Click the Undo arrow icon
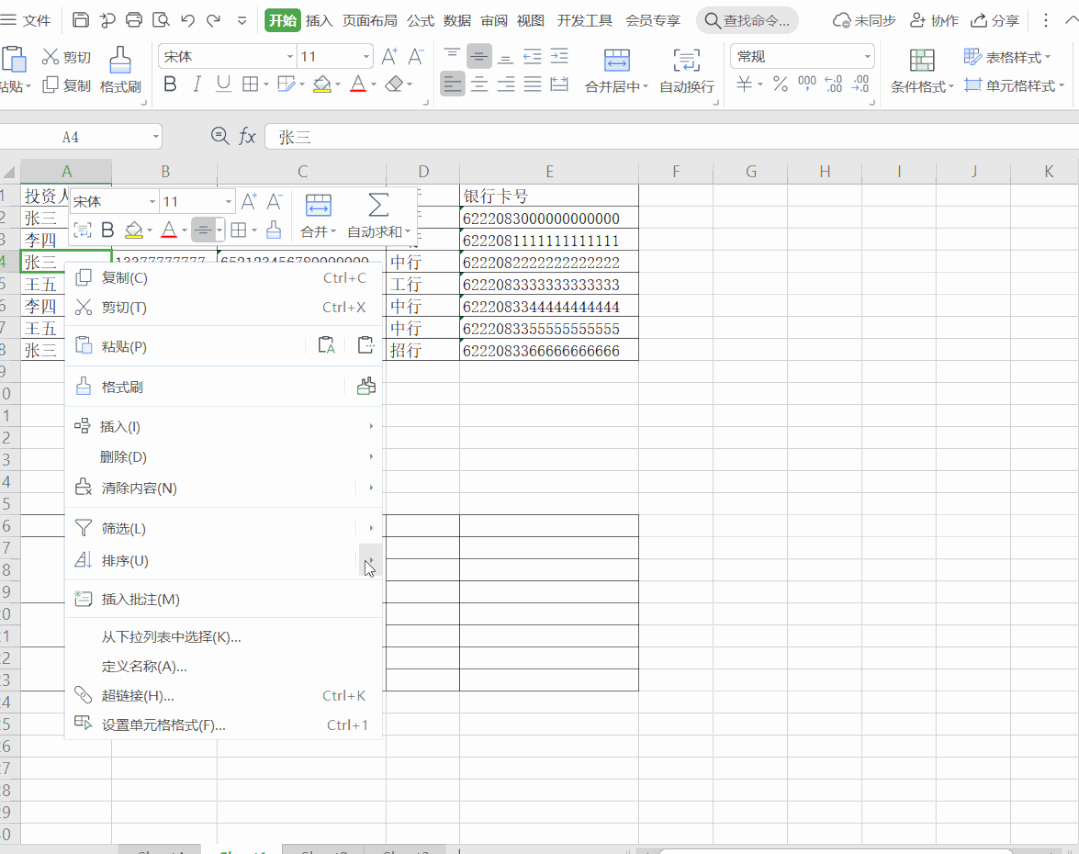This screenshot has height=854, width=1079. [x=187, y=21]
